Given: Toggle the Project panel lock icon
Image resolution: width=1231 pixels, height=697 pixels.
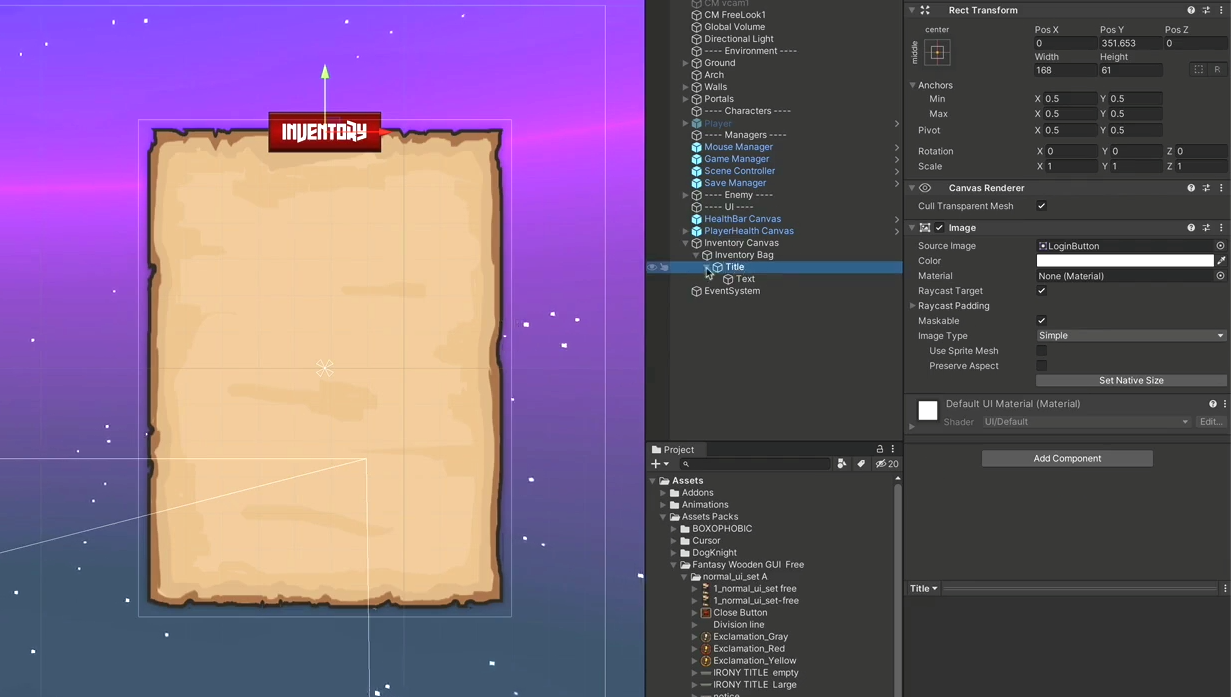Looking at the screenshot, I should coord(879,449).
